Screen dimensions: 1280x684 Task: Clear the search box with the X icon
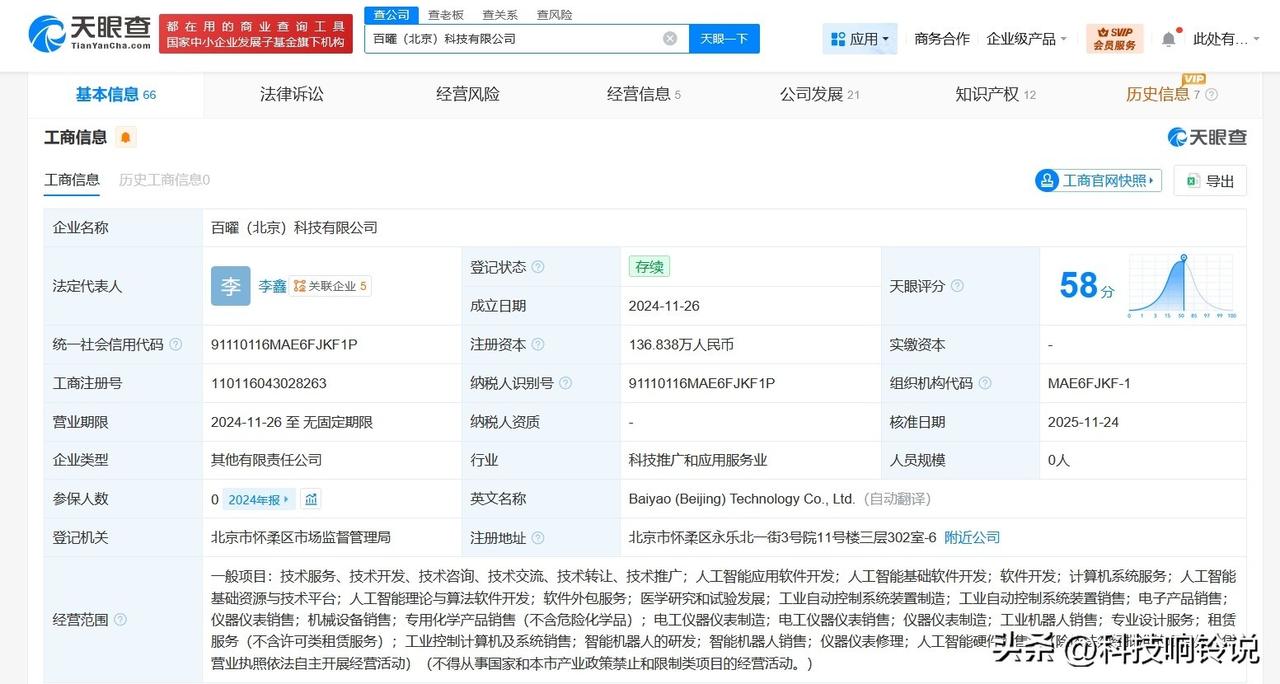(669, 37)
